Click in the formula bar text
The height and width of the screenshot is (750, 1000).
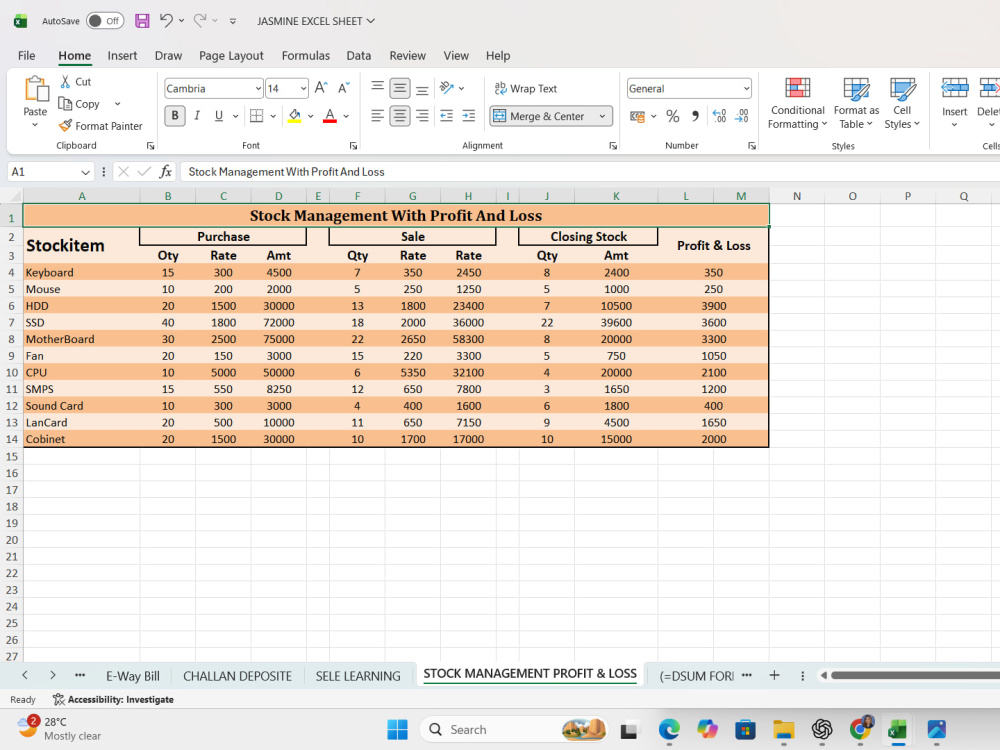(x=286, y=172)
